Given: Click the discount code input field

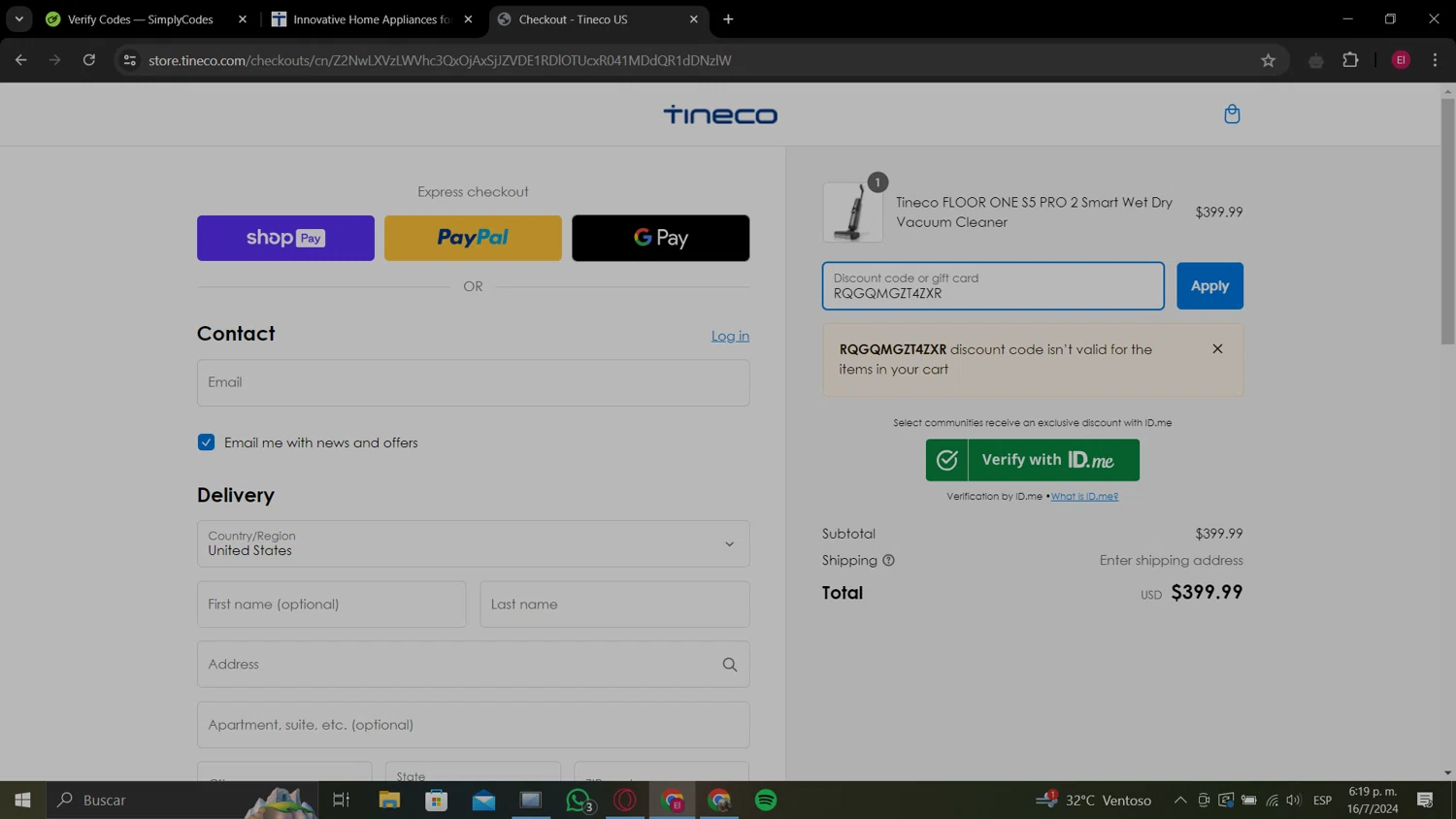Looking at the screenshot, I should tap(993, 286).
